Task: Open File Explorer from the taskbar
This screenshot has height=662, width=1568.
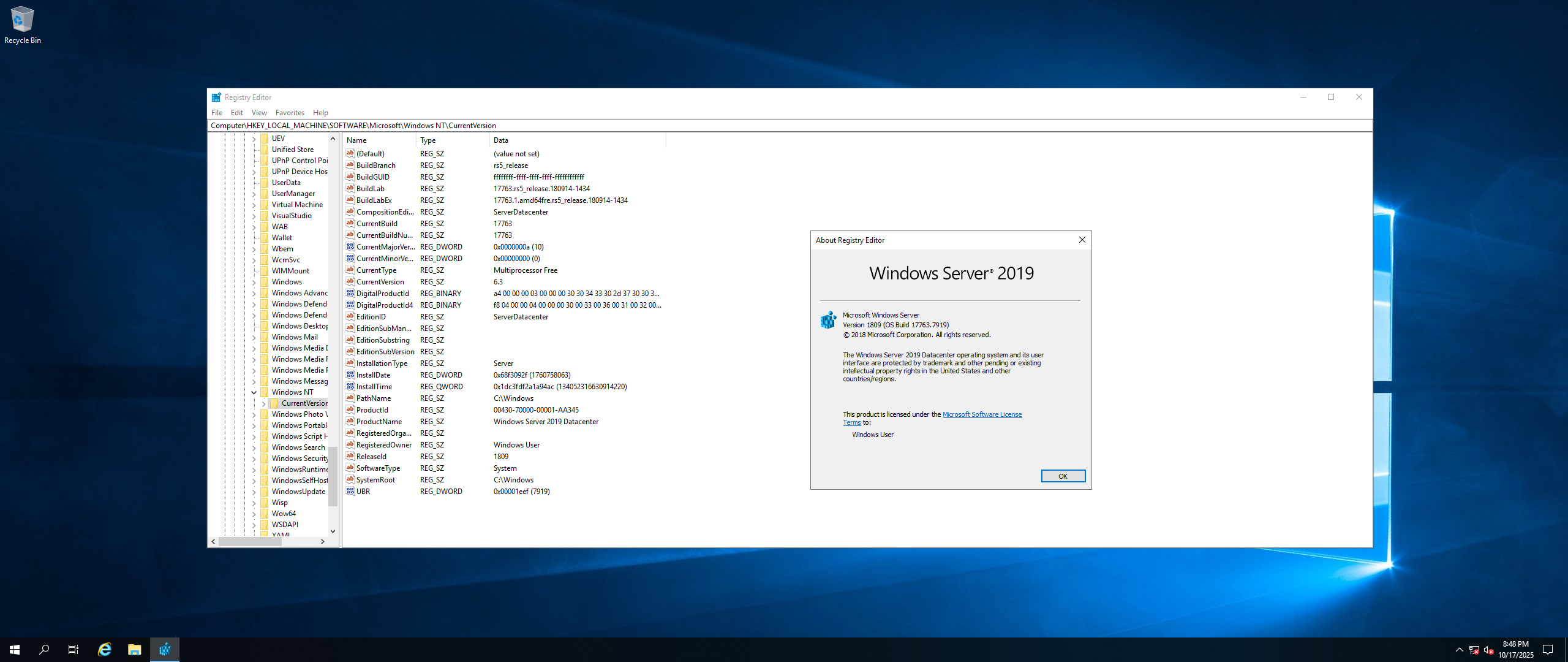Action: pos(135,649)
